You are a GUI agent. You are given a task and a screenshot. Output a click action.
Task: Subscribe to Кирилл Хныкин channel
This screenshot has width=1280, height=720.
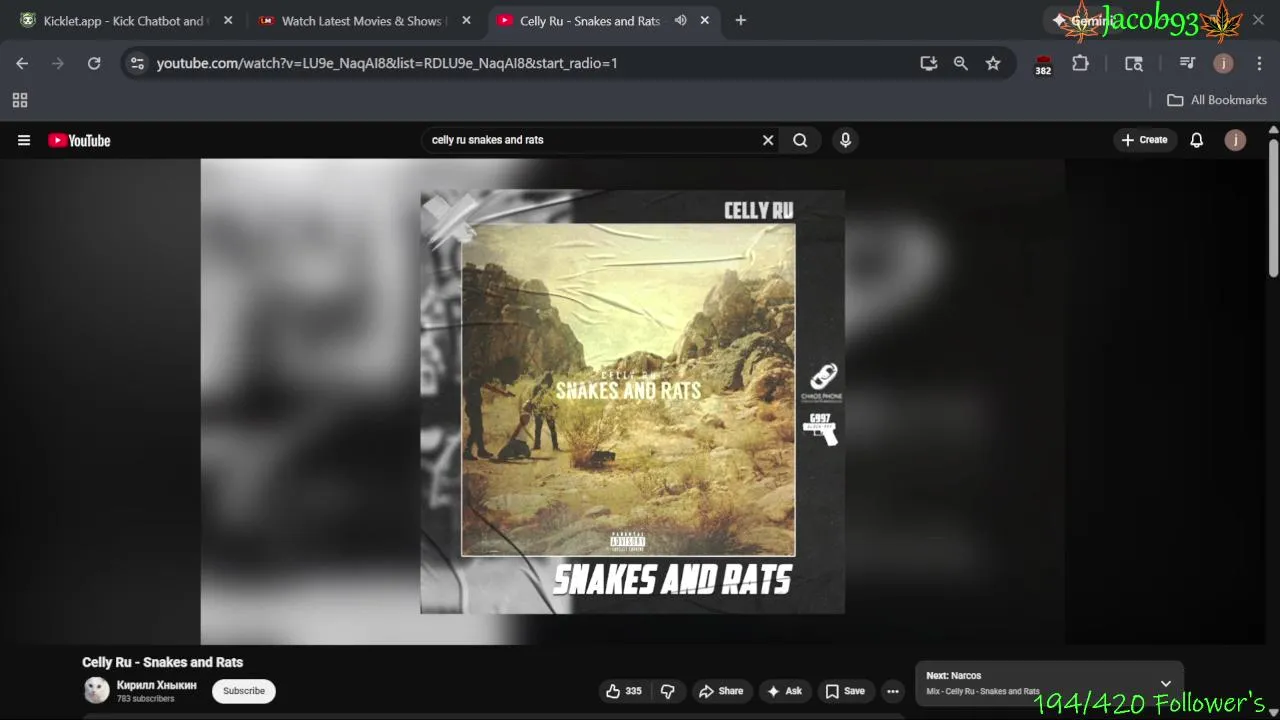coord(244,691)
